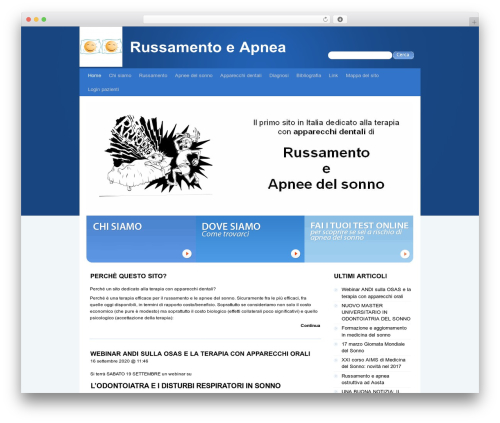
Task: Open Diagnosi menu item
Action: [x=279, y=75]
